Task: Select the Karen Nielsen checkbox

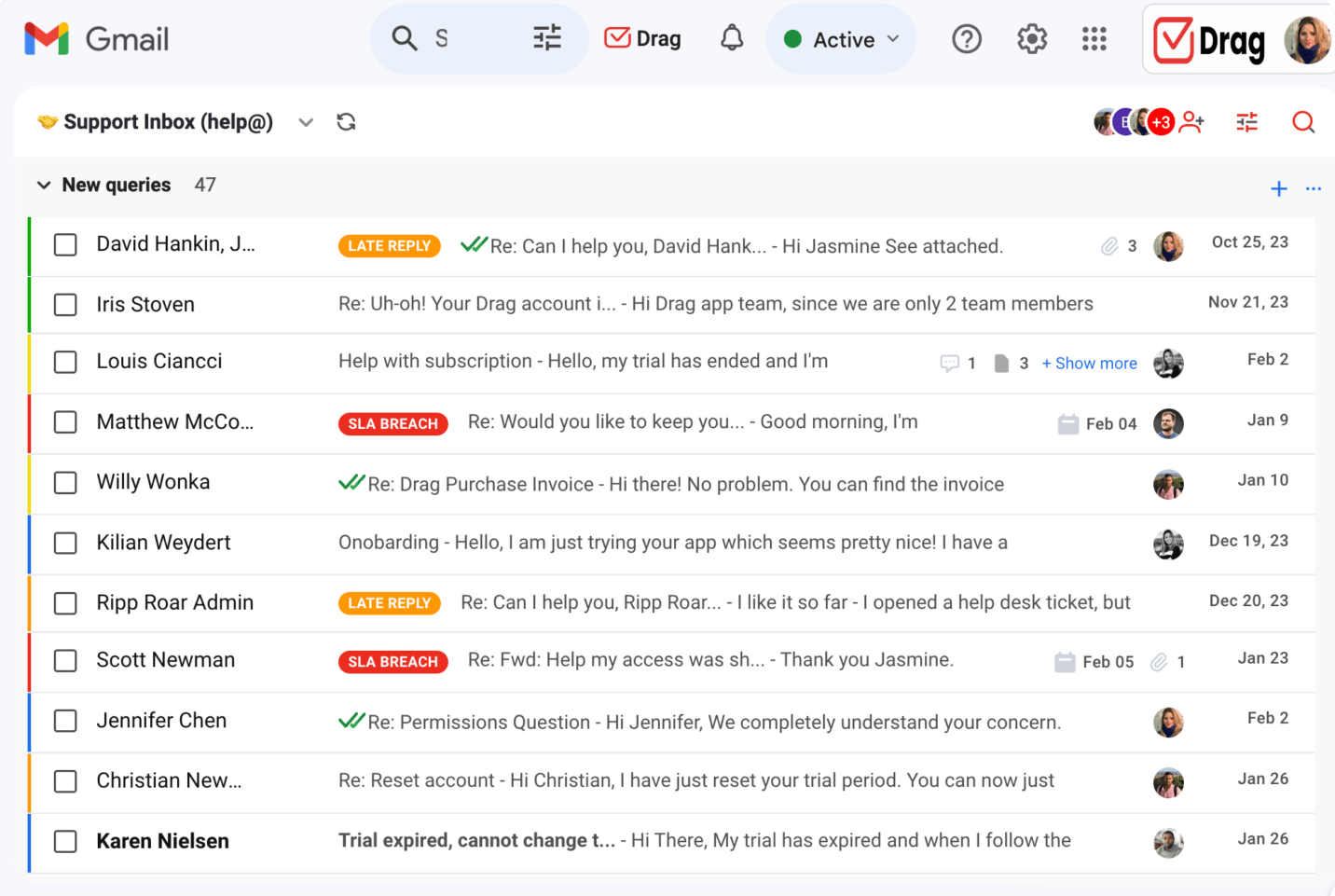Action: tap(65, 841)
